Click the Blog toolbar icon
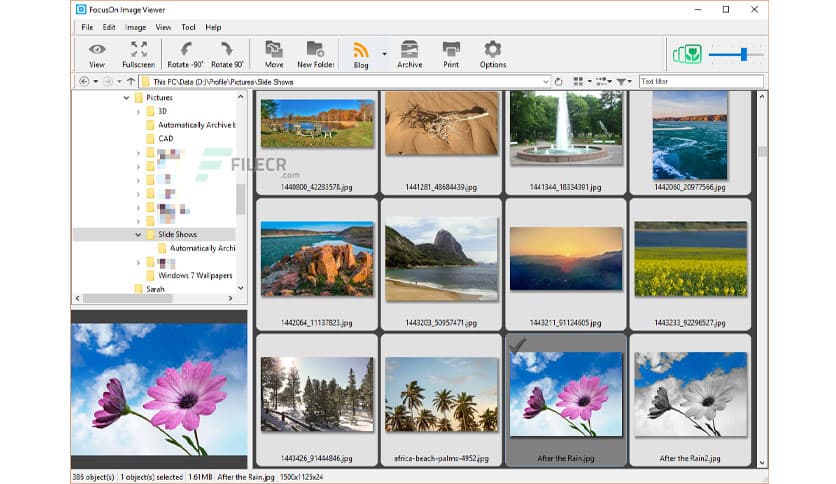The height and width of the screenshot is (484, 836). pyautogui.click(x=361, y=54)
